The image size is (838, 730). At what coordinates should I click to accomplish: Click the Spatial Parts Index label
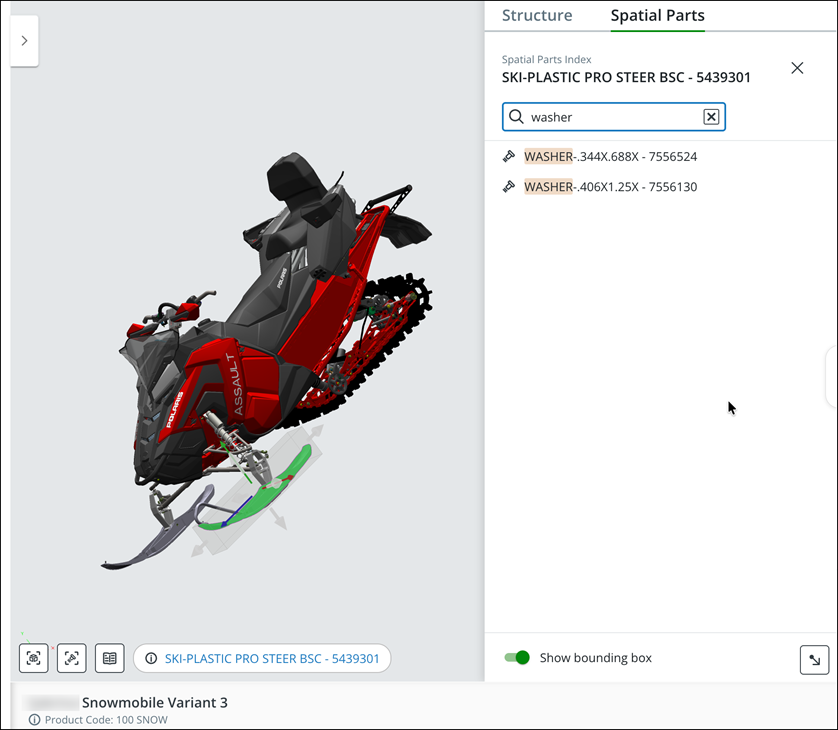click(546, 59)
